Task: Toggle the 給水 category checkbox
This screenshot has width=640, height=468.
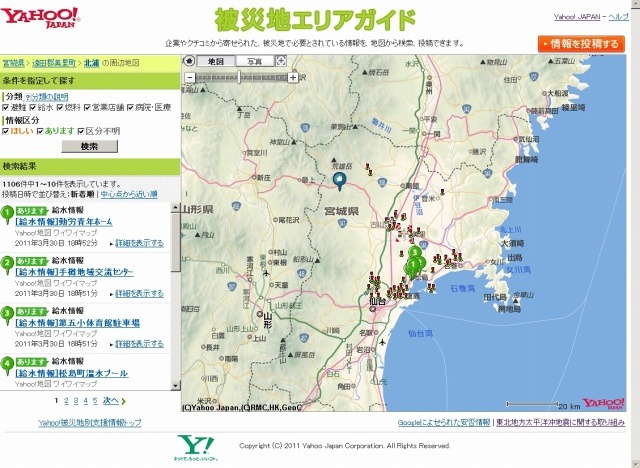Action: tap(33, 108)
